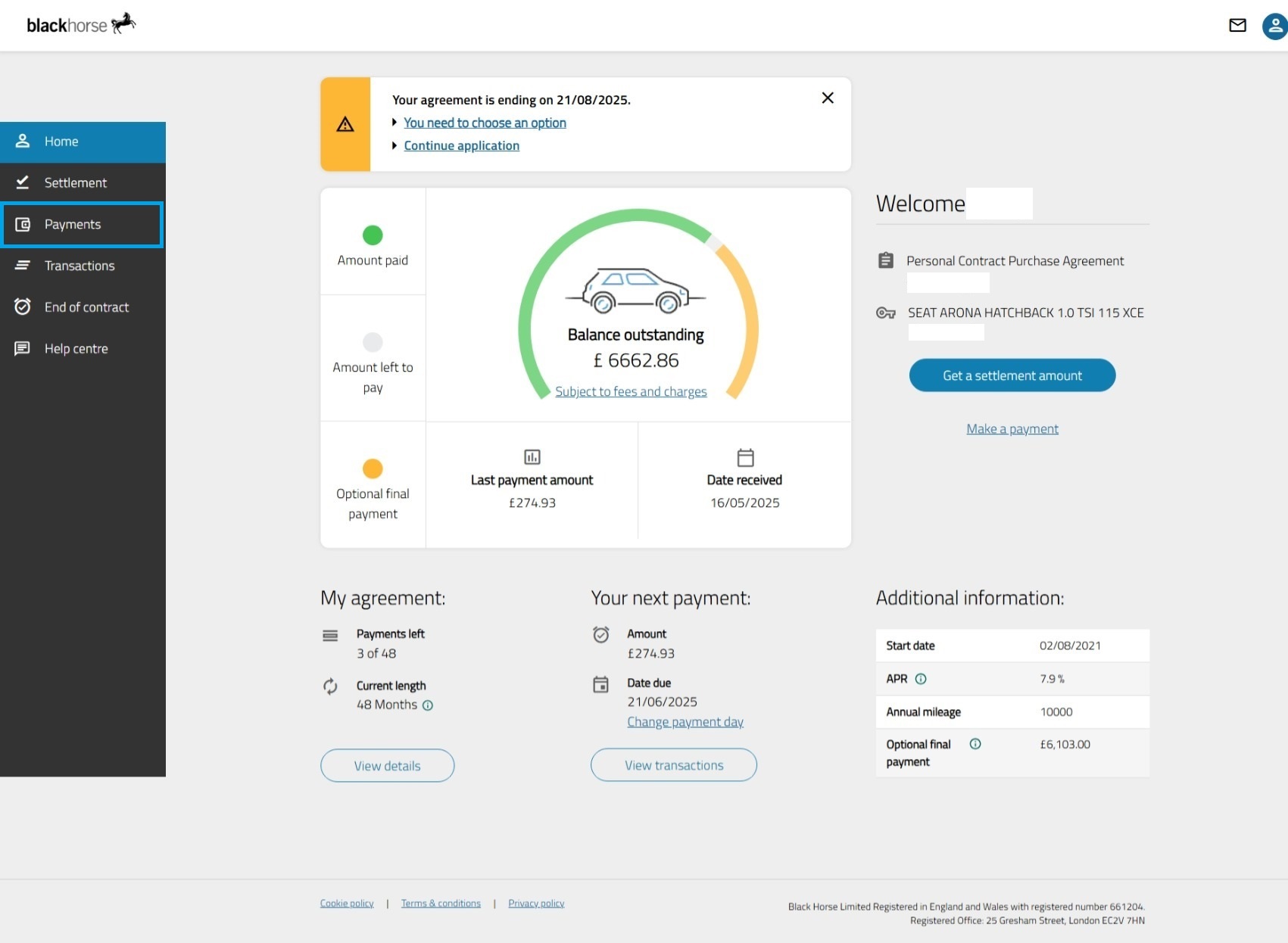The height and width of the screenshot is (943, 1288).
Task: Open the Cookie policy footer link
Action: [347, 903]
